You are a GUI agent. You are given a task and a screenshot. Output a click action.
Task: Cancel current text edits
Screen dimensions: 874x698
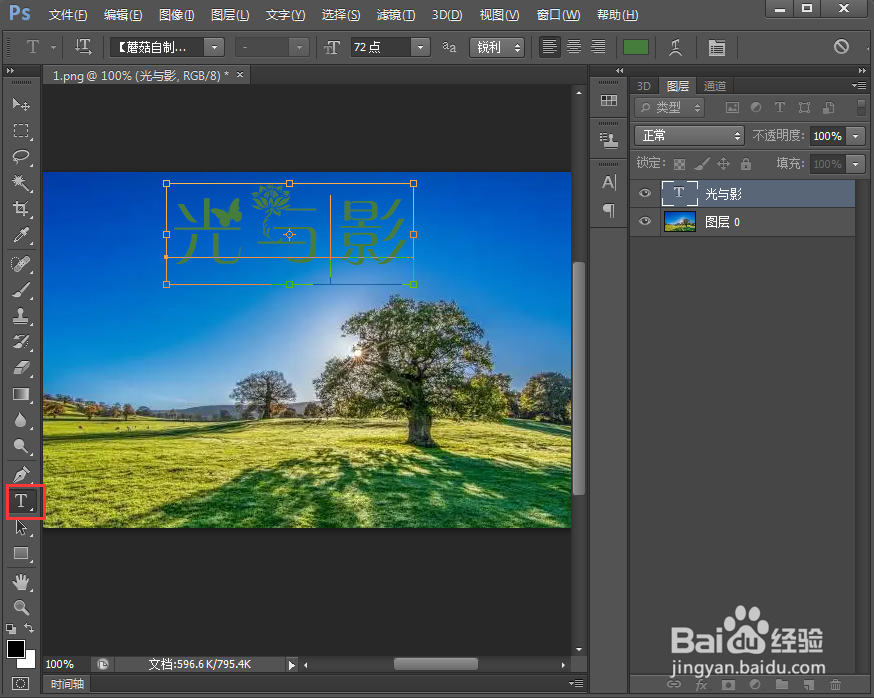point(841,46)
